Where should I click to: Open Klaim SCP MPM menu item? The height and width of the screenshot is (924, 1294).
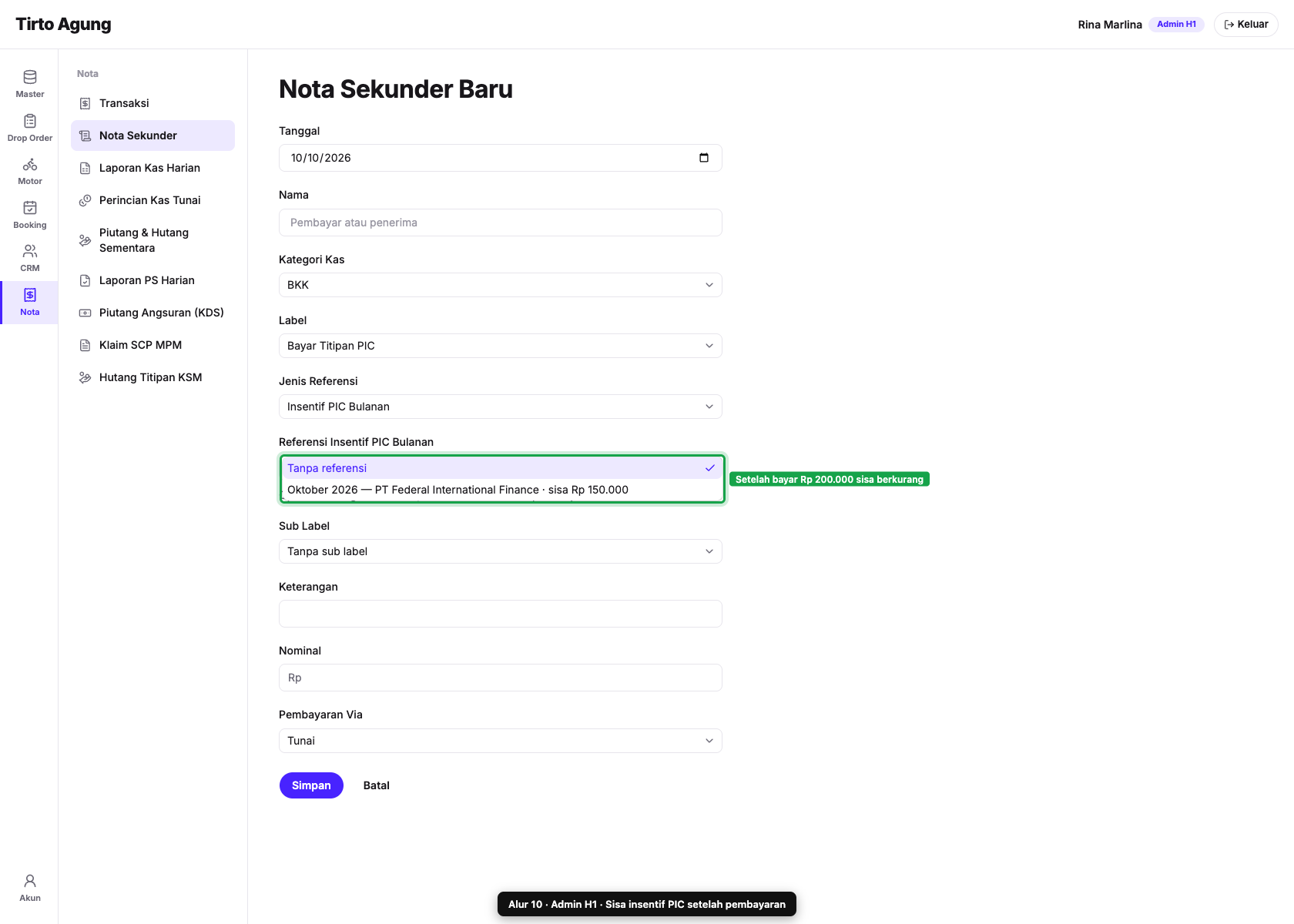[153, 345]
